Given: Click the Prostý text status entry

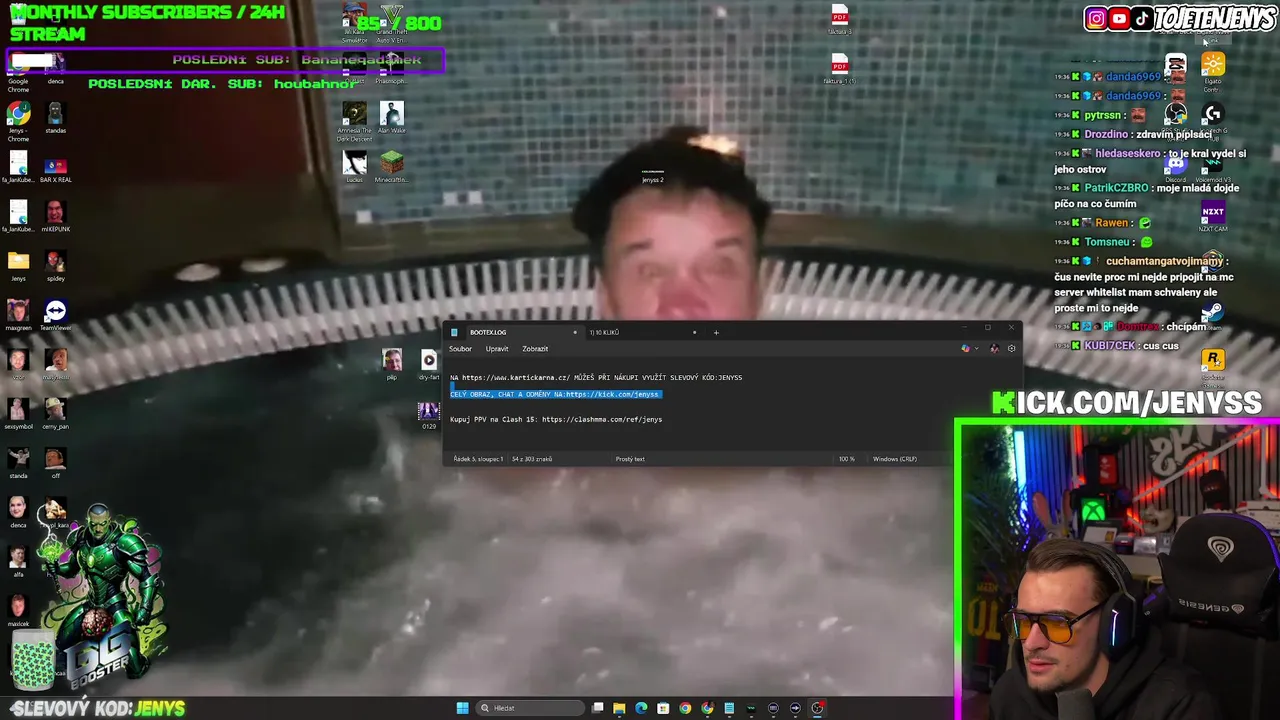Looking at the screenshot, I should (630, 459).
